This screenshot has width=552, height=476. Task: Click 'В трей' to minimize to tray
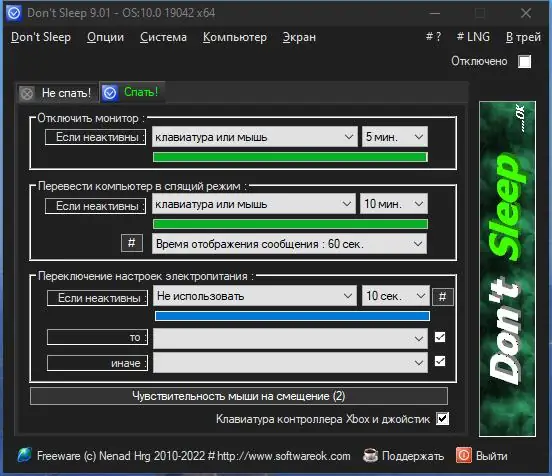tap(523, 37)
